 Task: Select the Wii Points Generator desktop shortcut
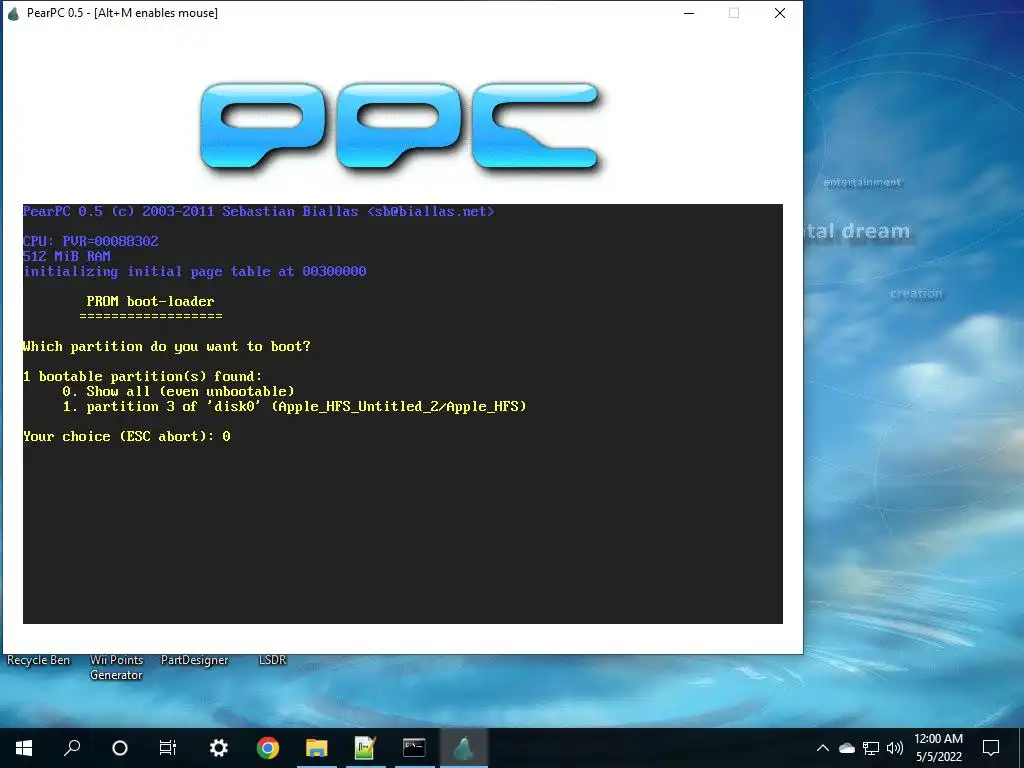pos(116,667)
